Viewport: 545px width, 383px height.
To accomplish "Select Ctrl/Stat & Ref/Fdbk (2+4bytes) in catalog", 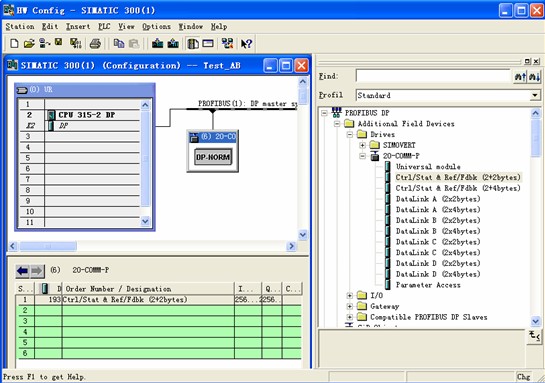I will (458, 188).
